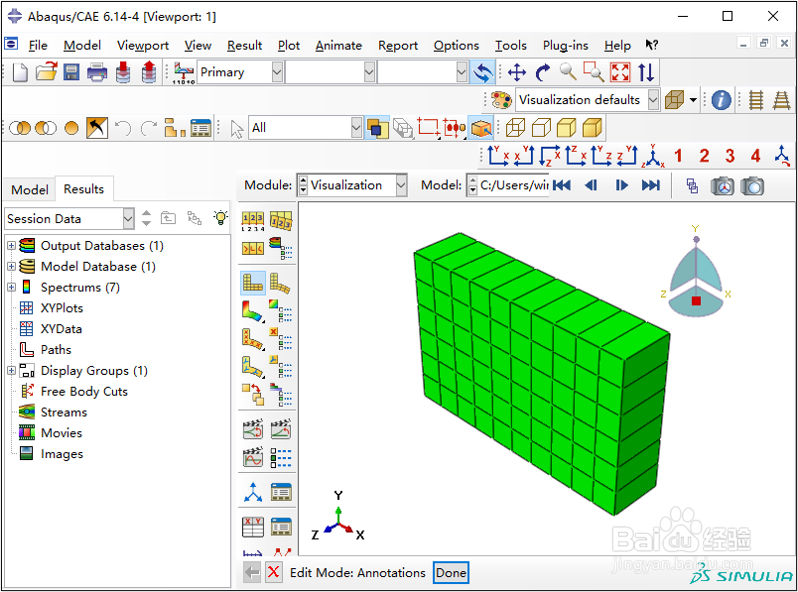
Task: Toggle perspective view on
Action: 782,100
